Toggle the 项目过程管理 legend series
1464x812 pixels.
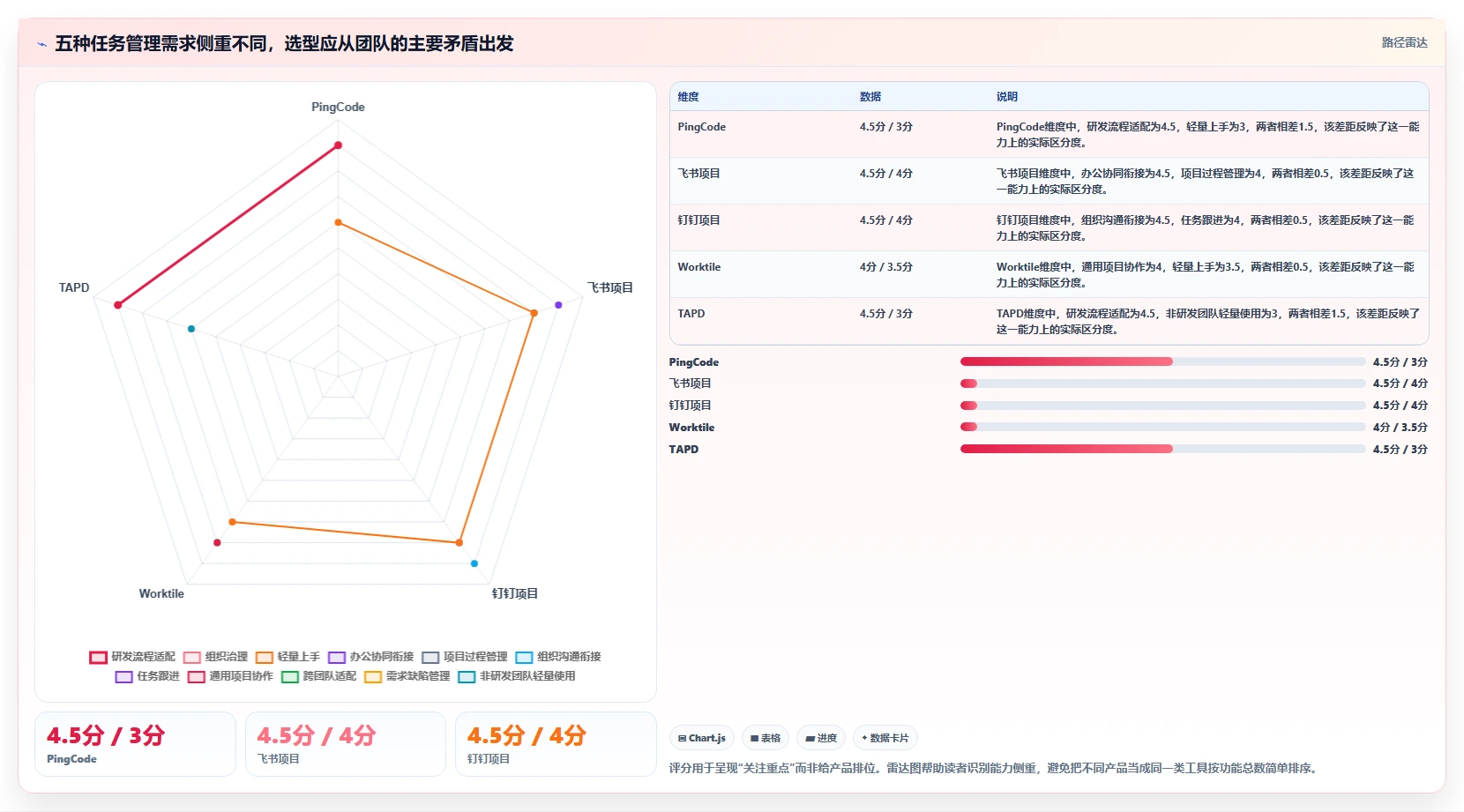point(465,657)
